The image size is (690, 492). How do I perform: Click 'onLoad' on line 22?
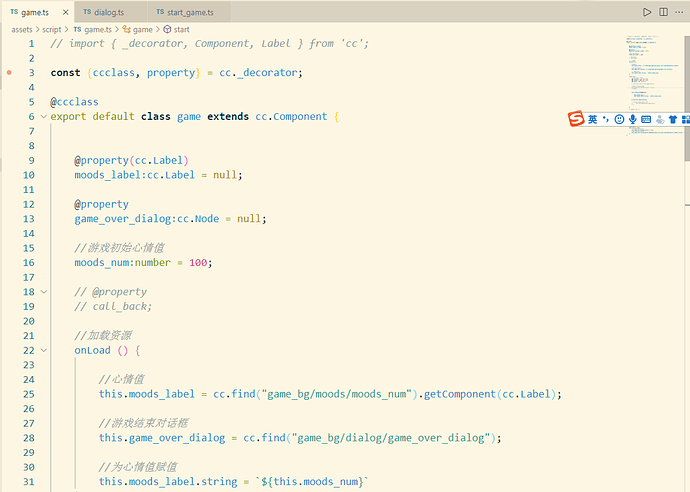(92, 350)
